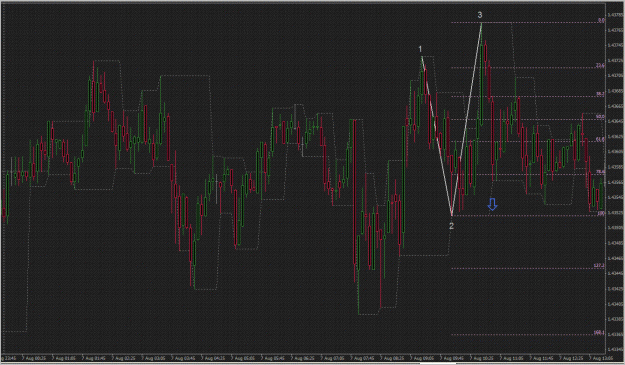The image size is (625, 365).
Task: Click the 7 Aug 00:25 time label
Action: point(35,359)
